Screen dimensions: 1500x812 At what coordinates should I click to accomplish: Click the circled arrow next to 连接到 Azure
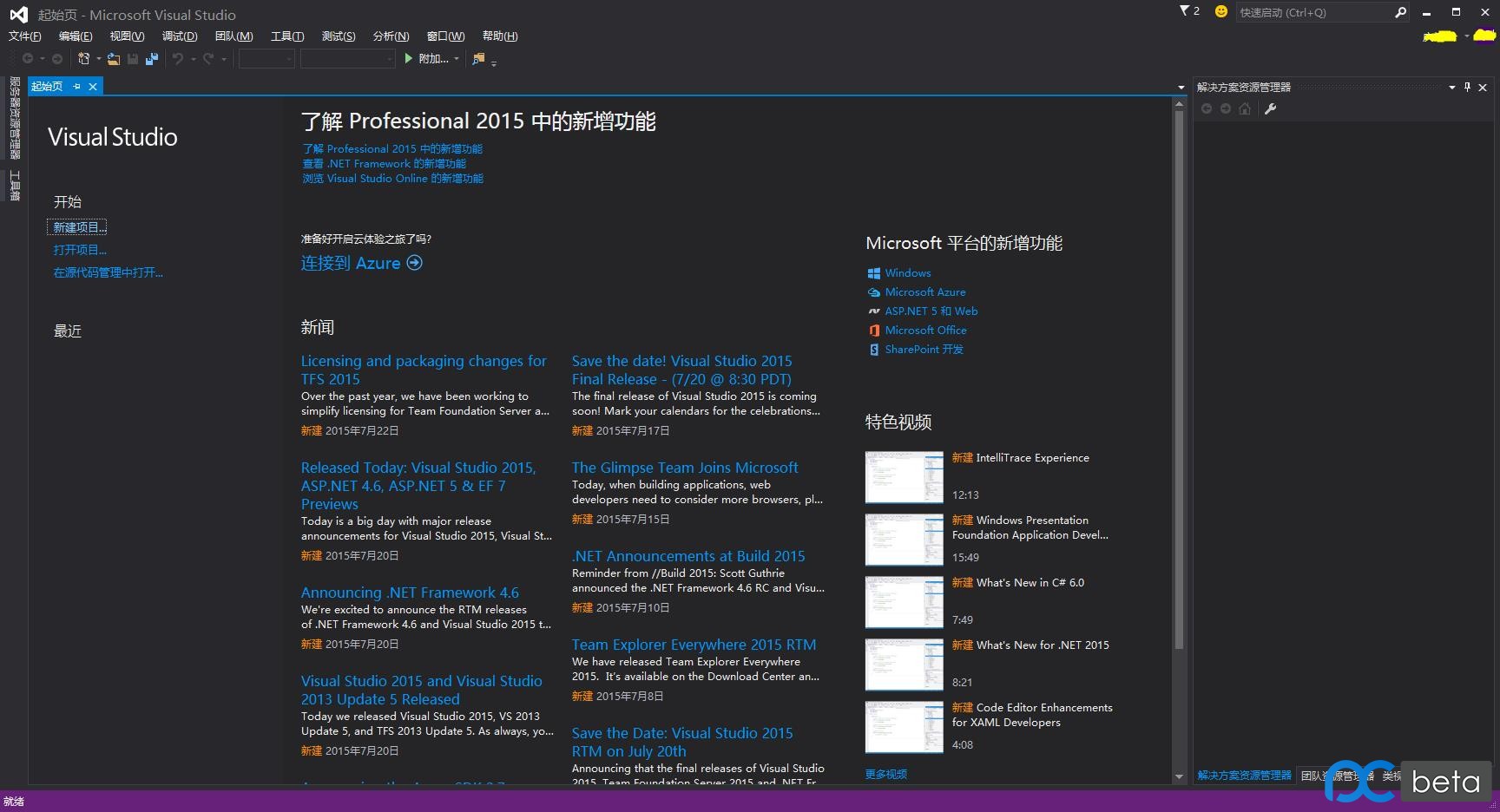click(x=415, y=263)
